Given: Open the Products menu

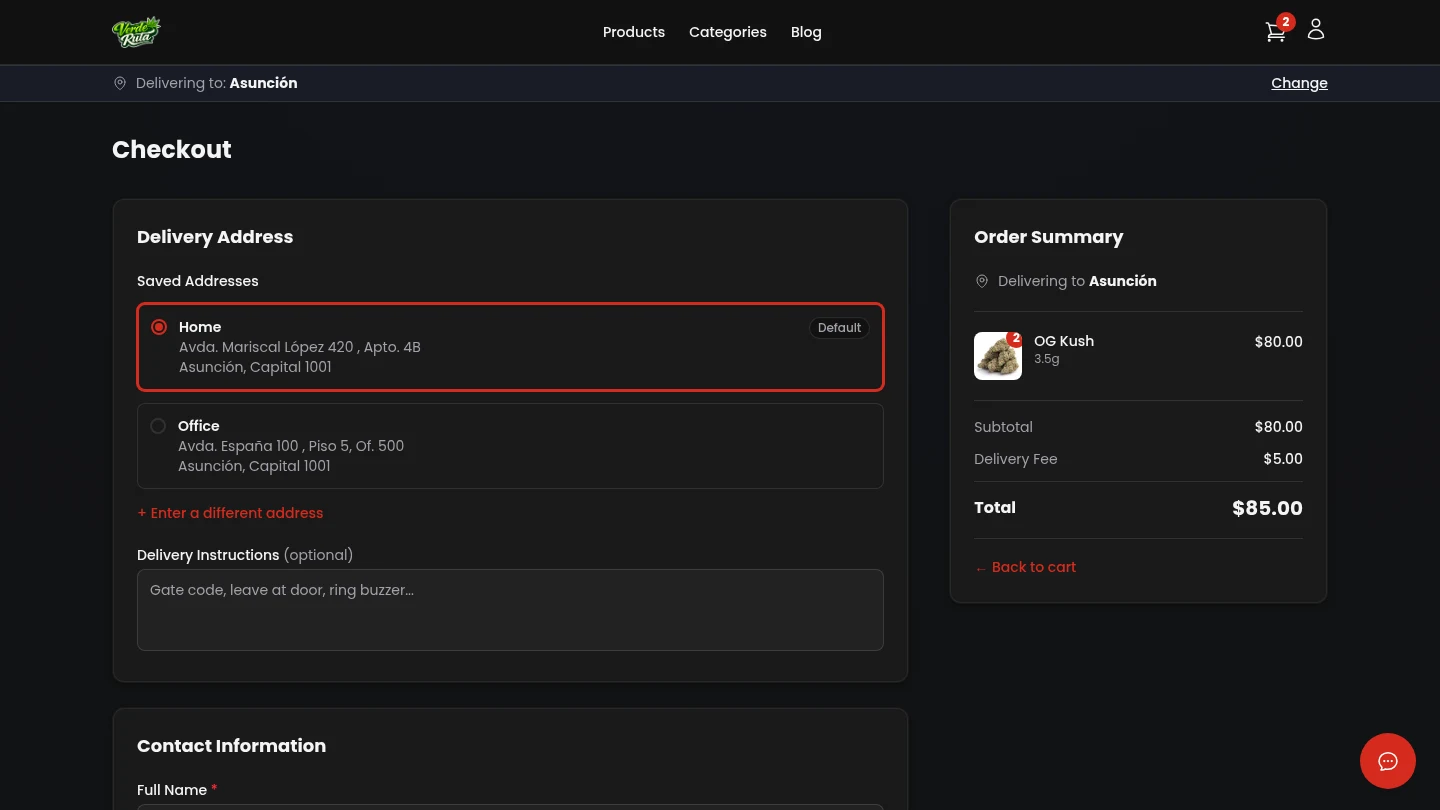Looking at the screenshot, I should tap(633, 32).
